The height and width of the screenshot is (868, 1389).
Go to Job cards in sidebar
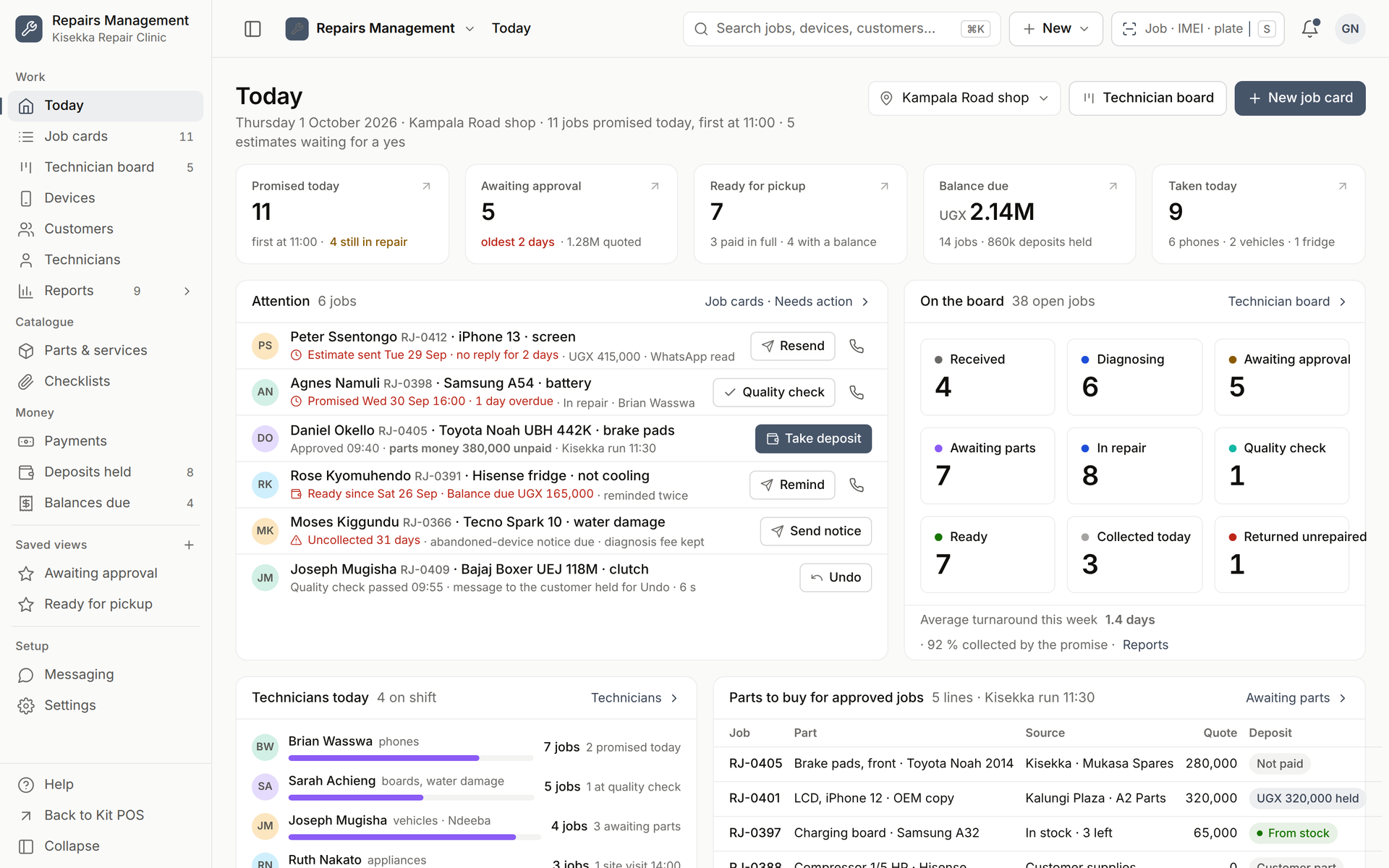[106, 137]
